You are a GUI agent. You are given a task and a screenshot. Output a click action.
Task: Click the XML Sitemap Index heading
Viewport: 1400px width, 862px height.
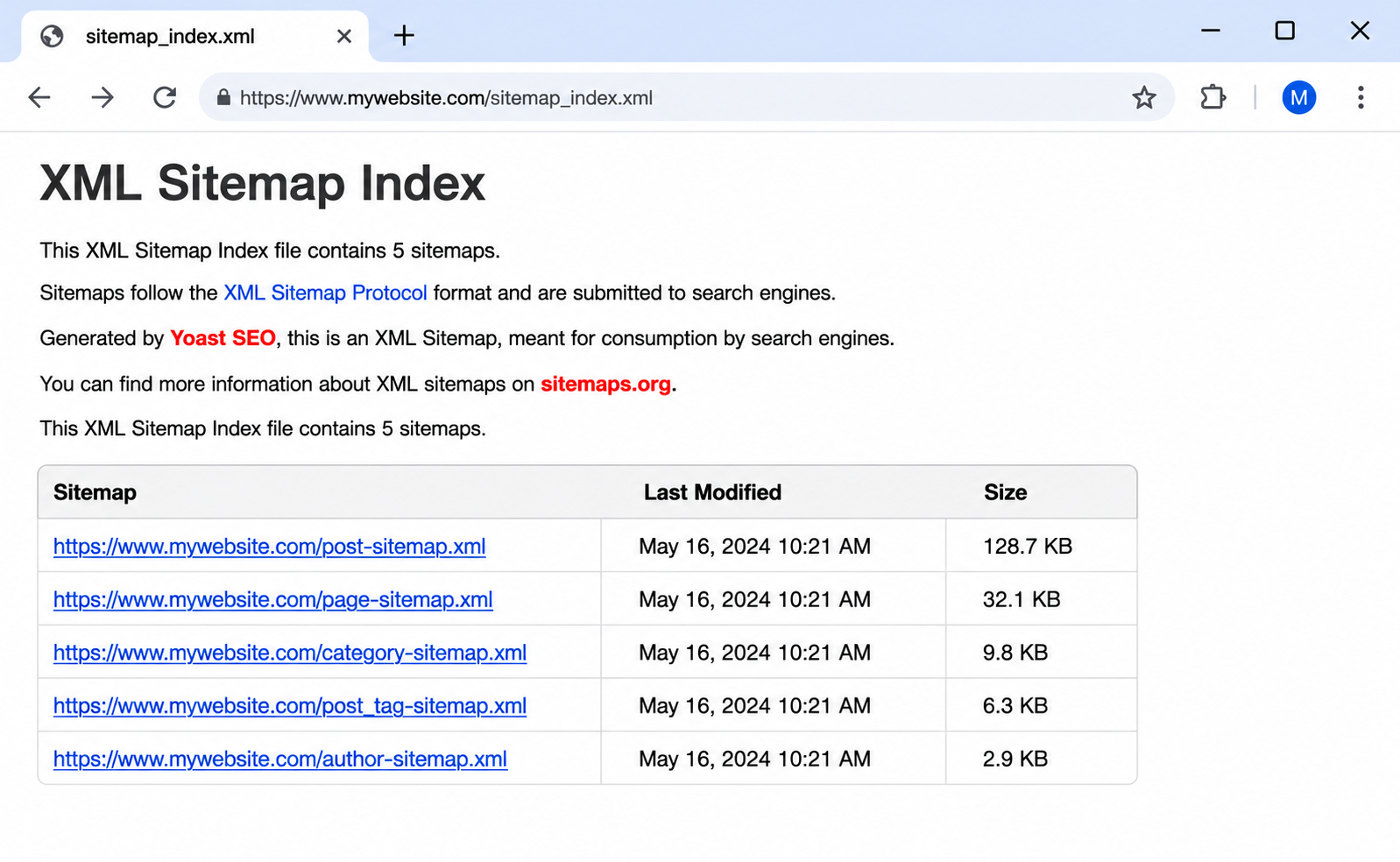click(x=262, y=183)
